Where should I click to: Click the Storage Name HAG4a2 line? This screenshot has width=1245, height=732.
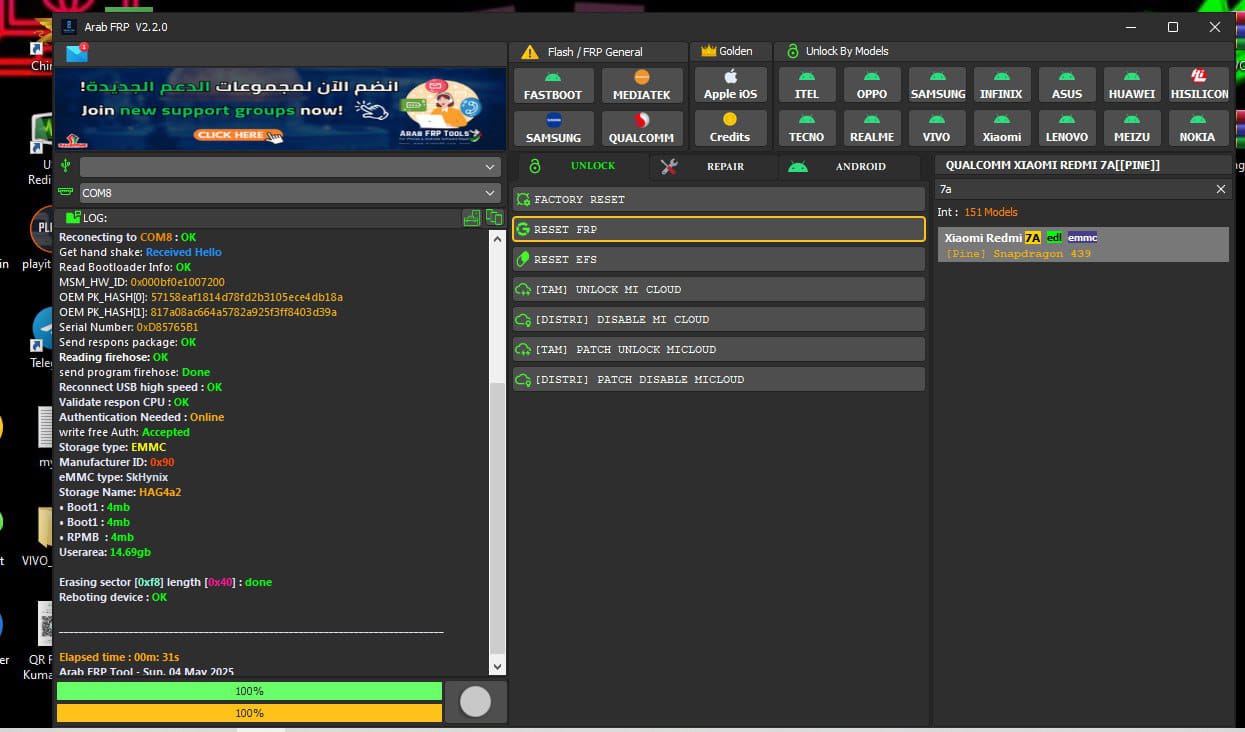(120, 492)
